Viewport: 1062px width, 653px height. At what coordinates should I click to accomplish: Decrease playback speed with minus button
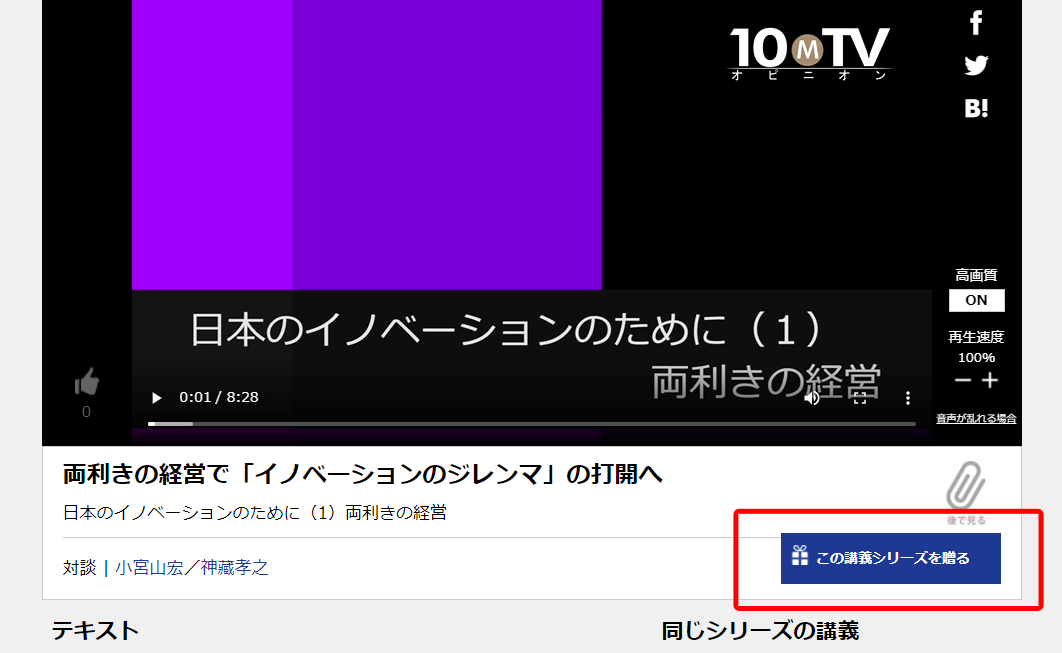(x=962, y=381)
